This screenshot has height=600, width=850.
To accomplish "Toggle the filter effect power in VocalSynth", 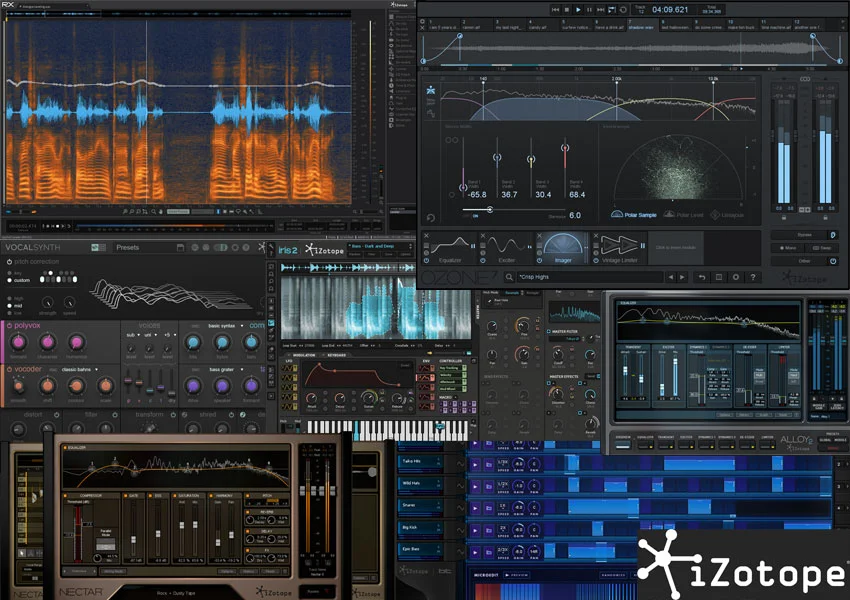I will pos(115,415).
